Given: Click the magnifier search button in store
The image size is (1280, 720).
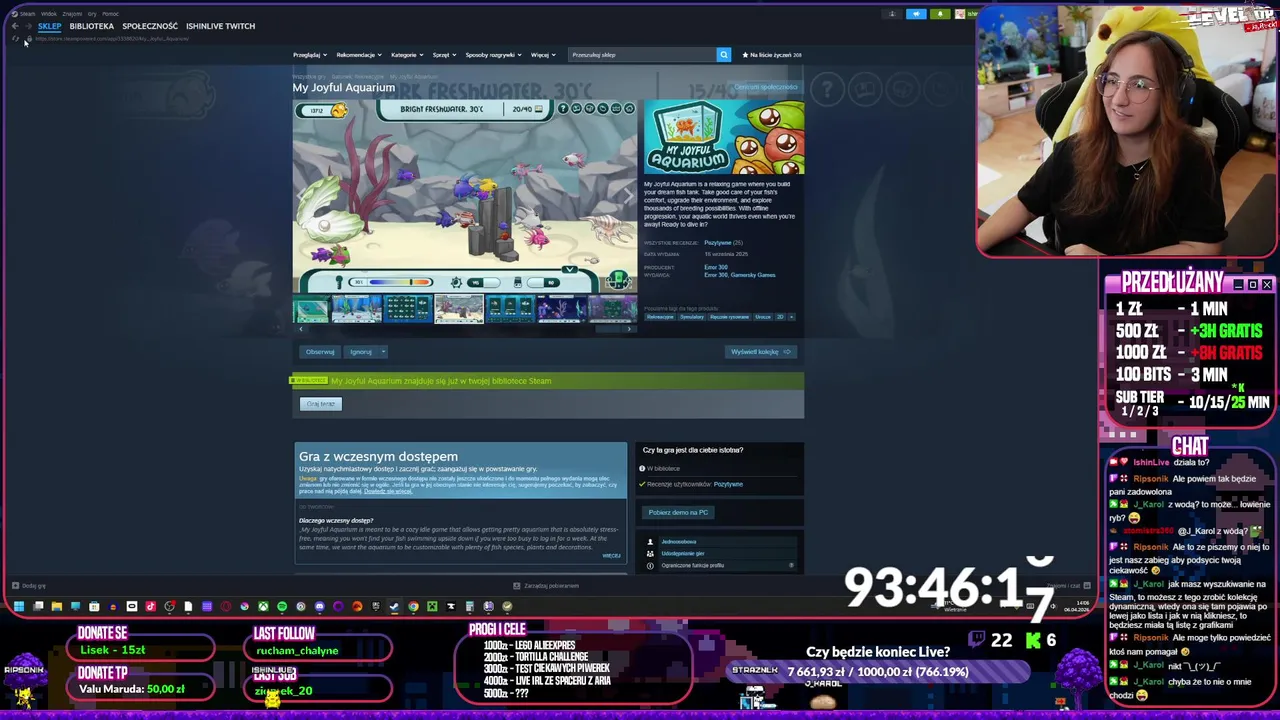Looking at the screenshot, I should tap(723, 55).
